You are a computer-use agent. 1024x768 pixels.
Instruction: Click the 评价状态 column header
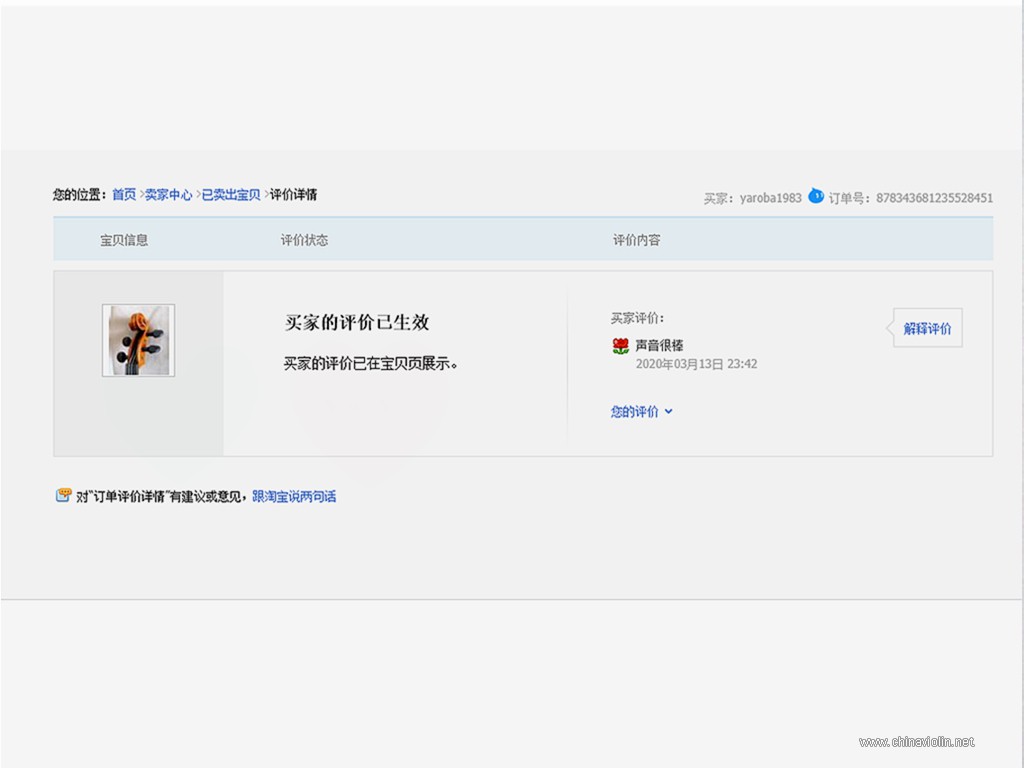click(304, 240)
